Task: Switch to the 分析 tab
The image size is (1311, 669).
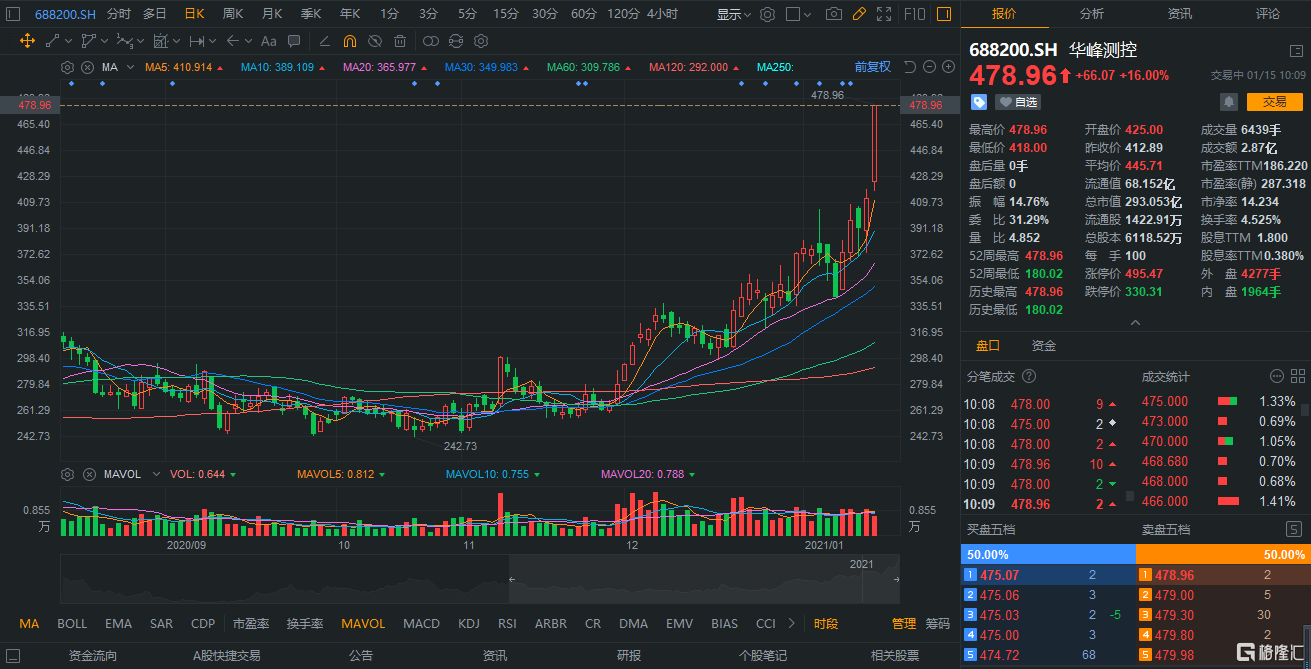Action: [1092, 14]
